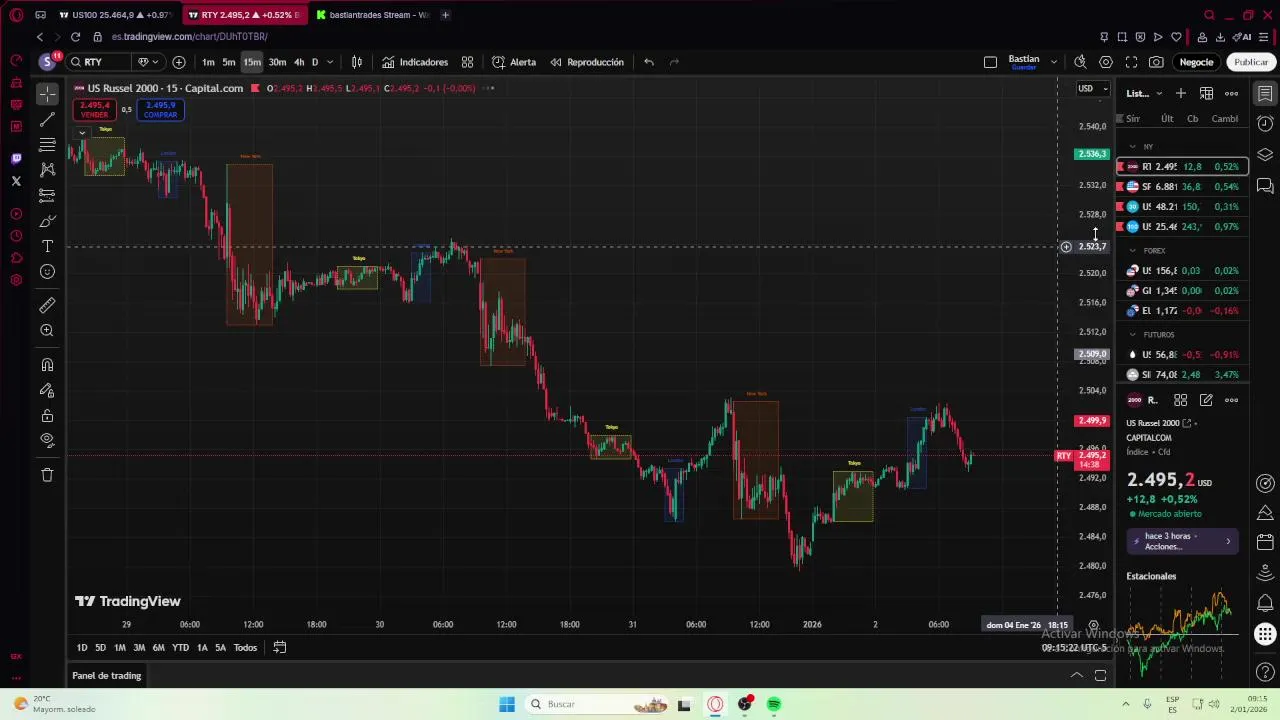1280x720 pixels.
Task: Collapse the FOREX watchlist section
Action: point(1133,251)
